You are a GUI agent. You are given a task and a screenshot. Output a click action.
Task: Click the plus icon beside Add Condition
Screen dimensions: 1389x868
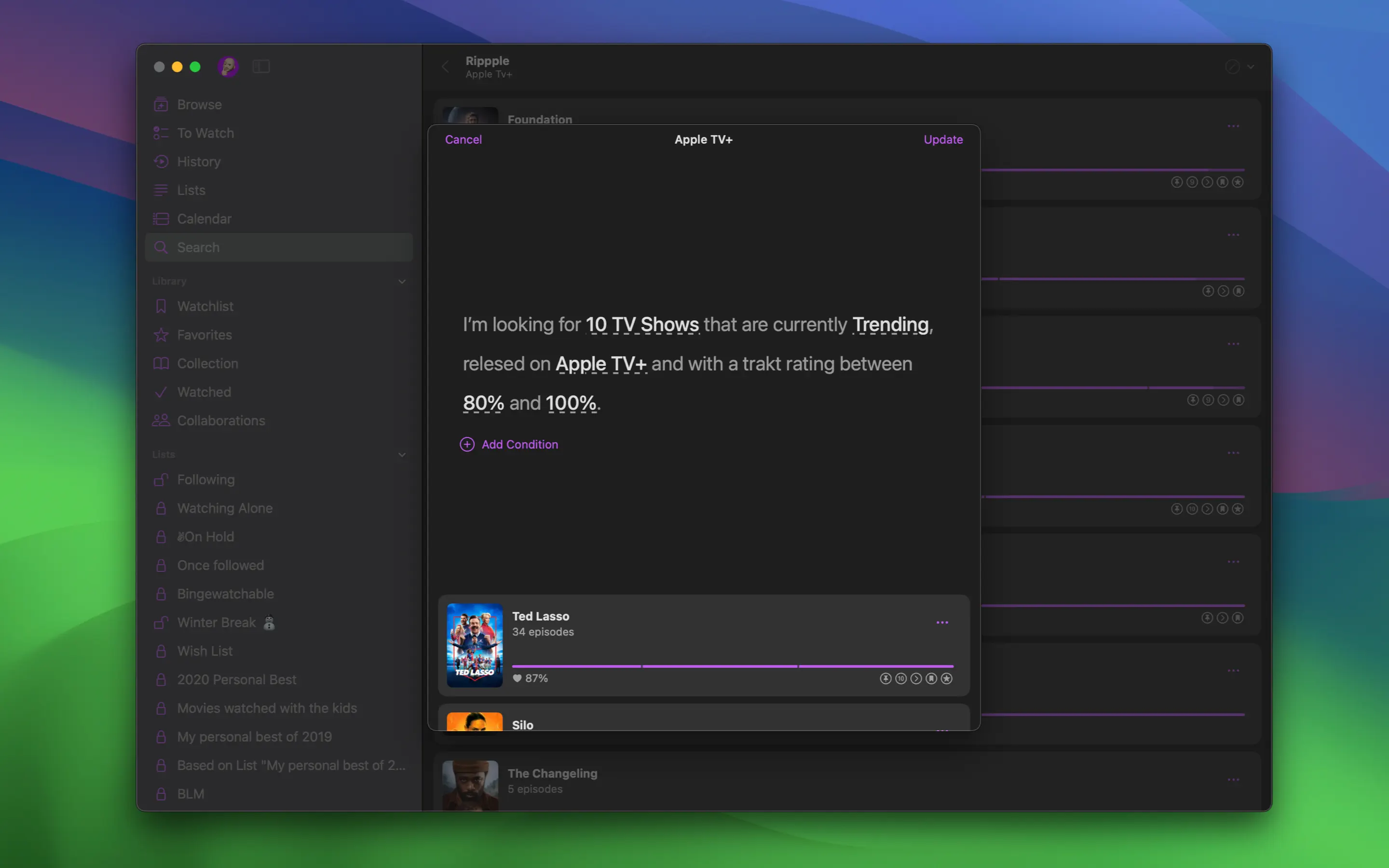467,444
